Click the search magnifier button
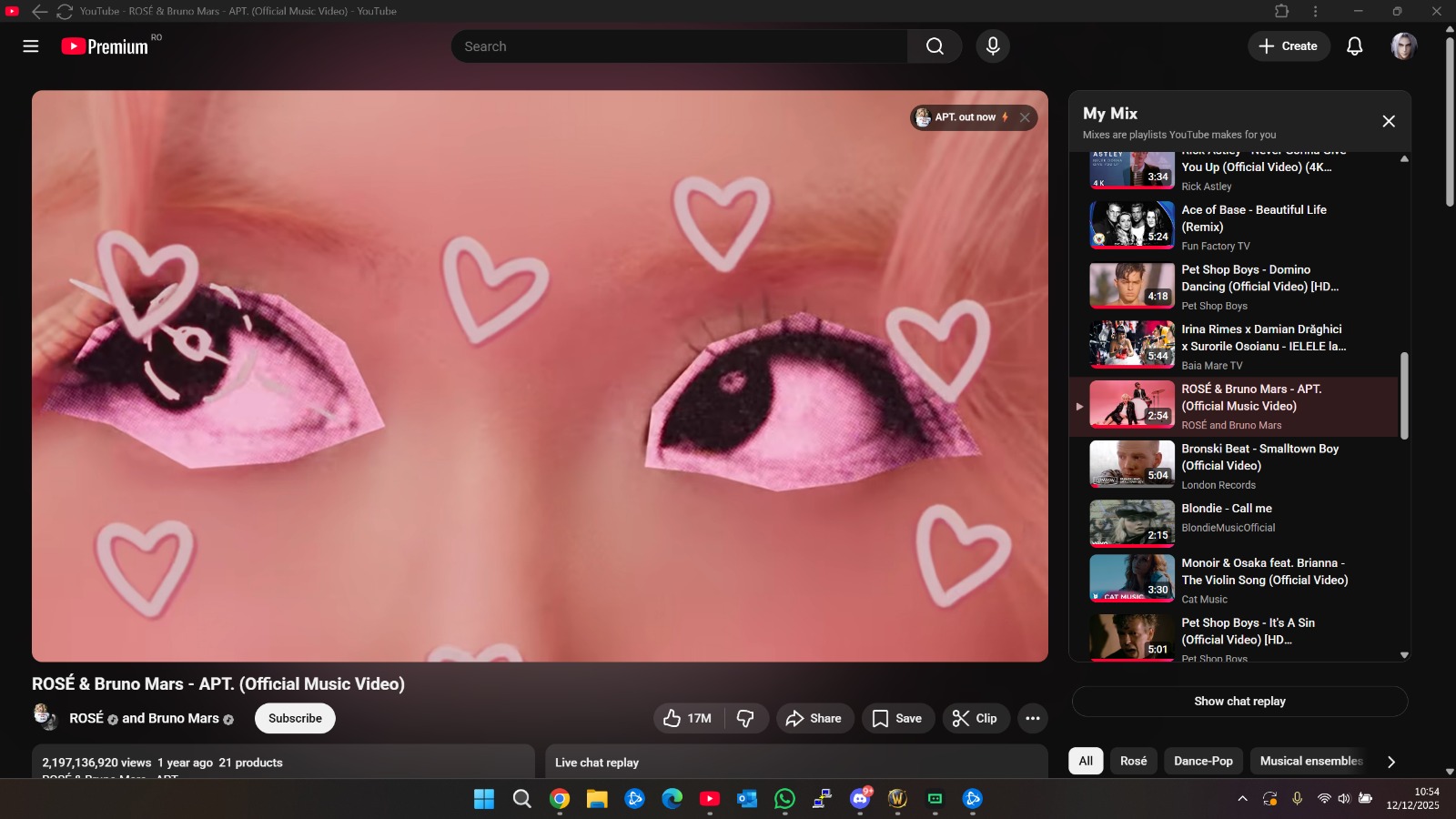This screenshot has width=1456, height=819. click(x=935, y=46)
